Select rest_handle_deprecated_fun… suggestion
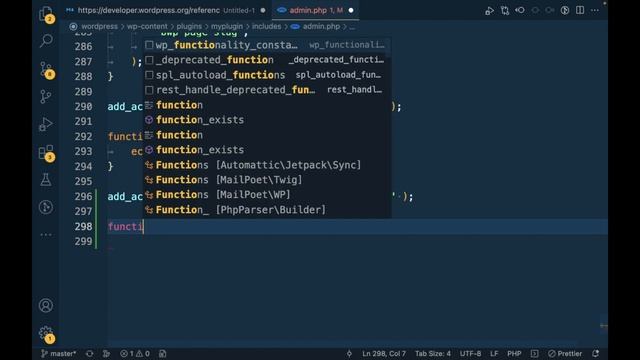The width and height of the screenshot is (640, 360). (x=267, y=90)
